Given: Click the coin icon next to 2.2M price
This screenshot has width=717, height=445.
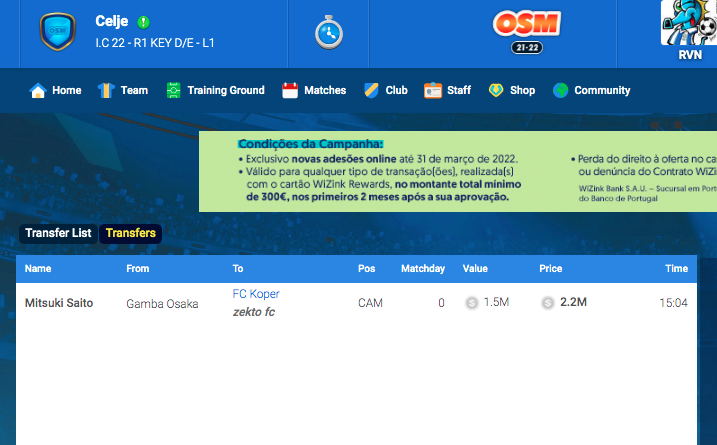Looking at the screenshot, I should (548, 303).
